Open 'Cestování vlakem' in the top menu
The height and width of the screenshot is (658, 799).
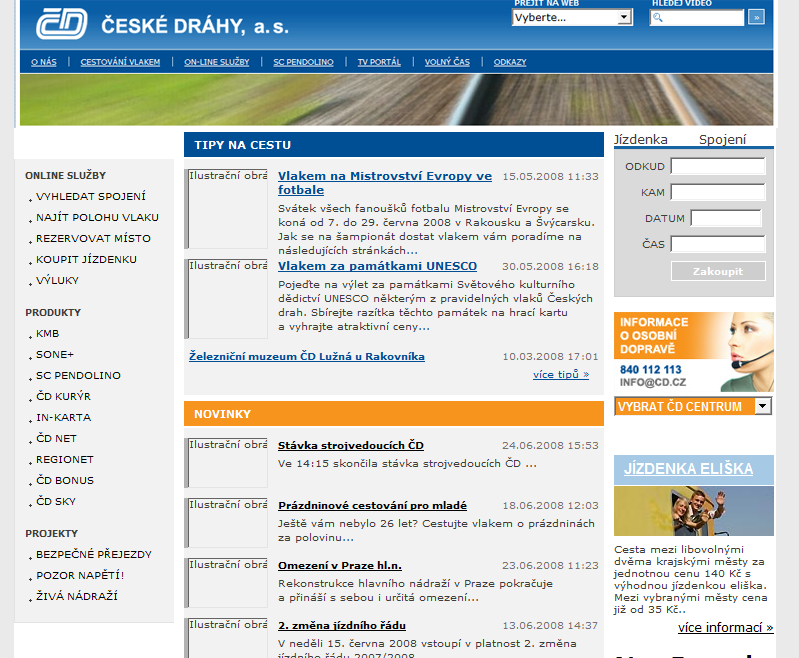point(120,62)
